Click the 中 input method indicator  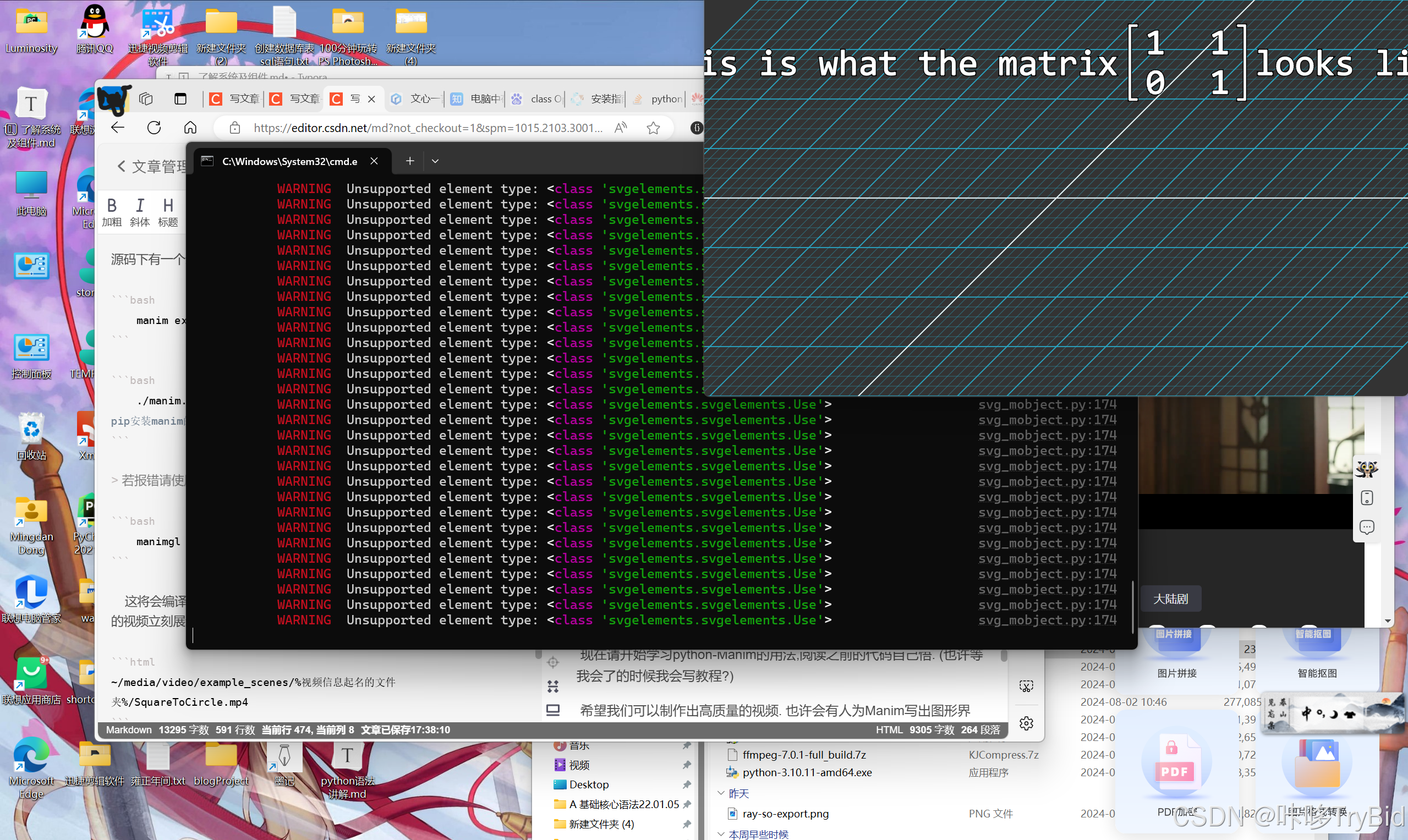[x=1306, y=714]
